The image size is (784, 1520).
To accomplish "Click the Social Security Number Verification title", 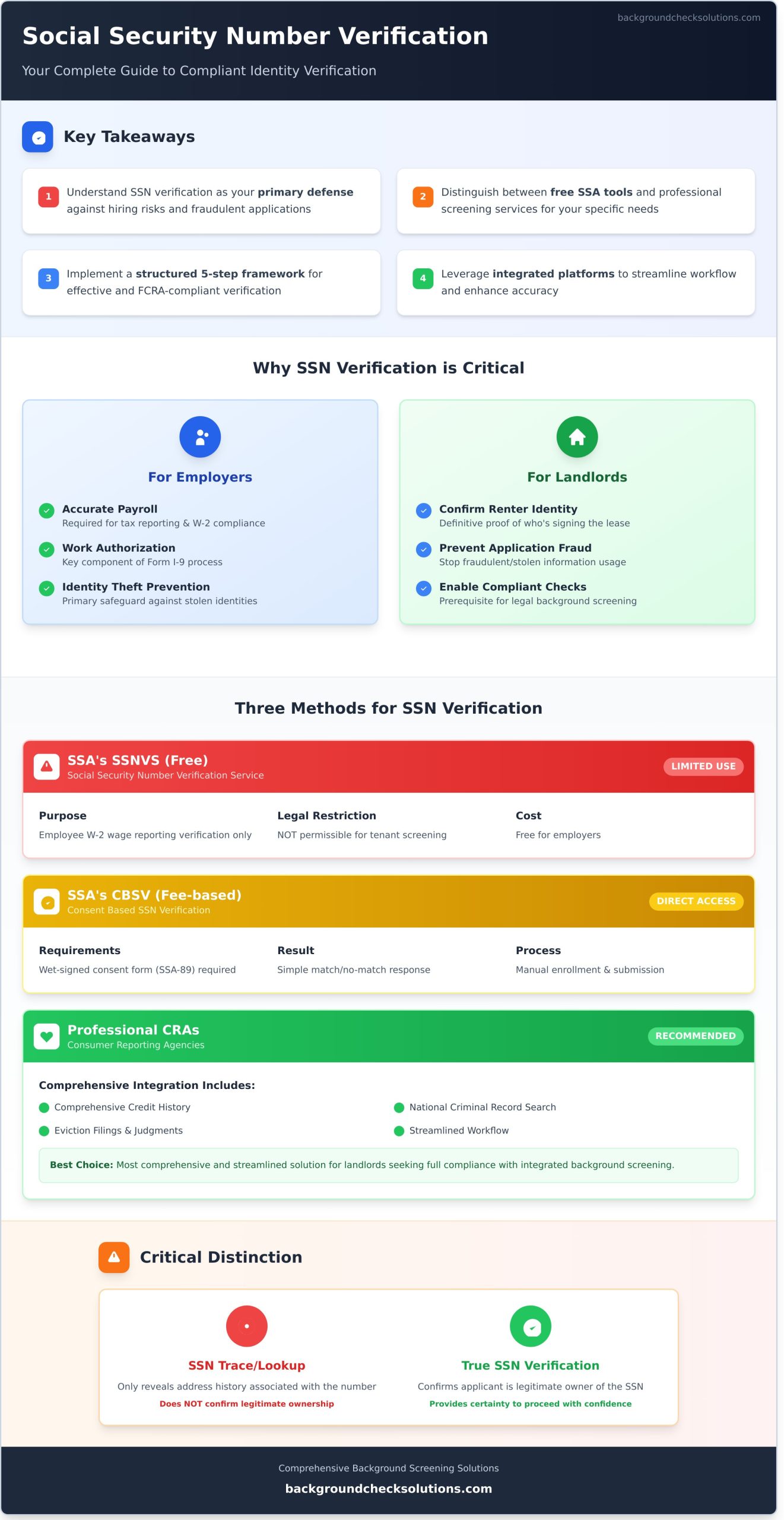I will [255, 36].
